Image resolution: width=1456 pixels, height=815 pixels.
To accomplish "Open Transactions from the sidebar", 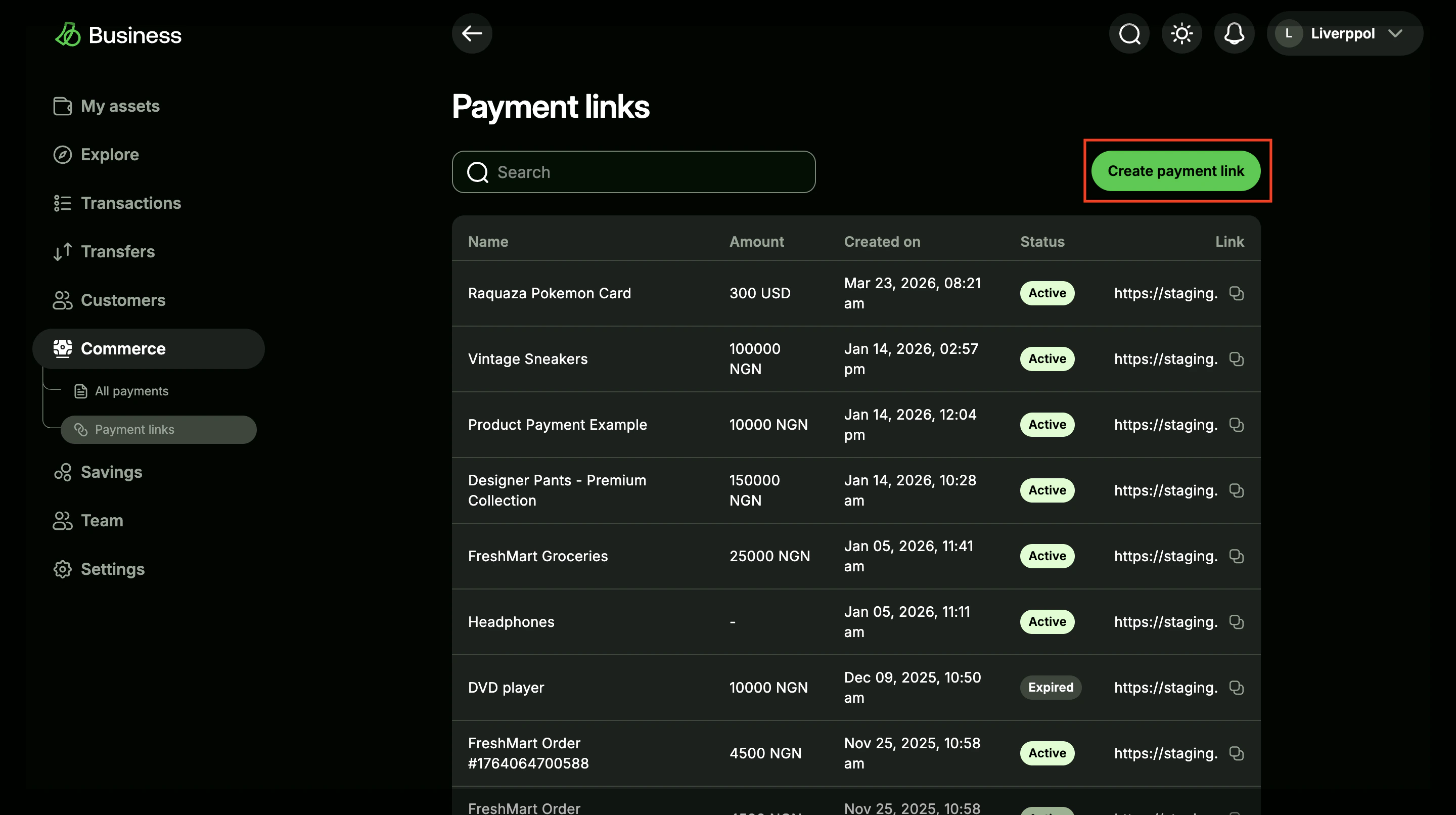I will tap(131, 203).
